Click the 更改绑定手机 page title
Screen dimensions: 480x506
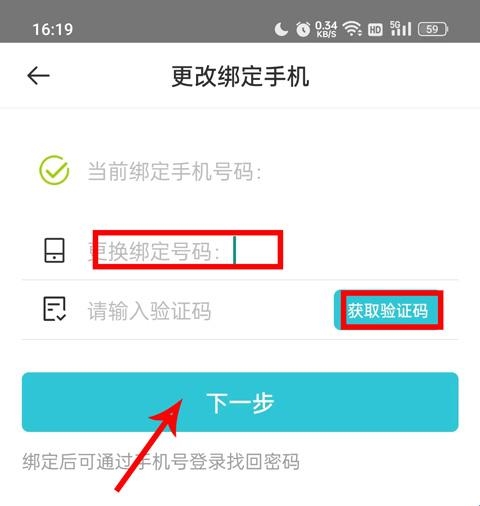[x=240, y=76]
